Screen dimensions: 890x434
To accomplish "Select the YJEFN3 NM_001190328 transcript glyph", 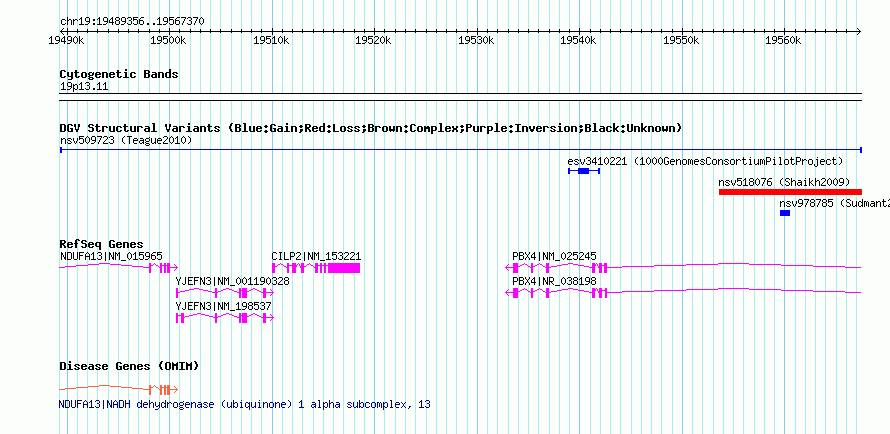I will (x=225, y=293).
